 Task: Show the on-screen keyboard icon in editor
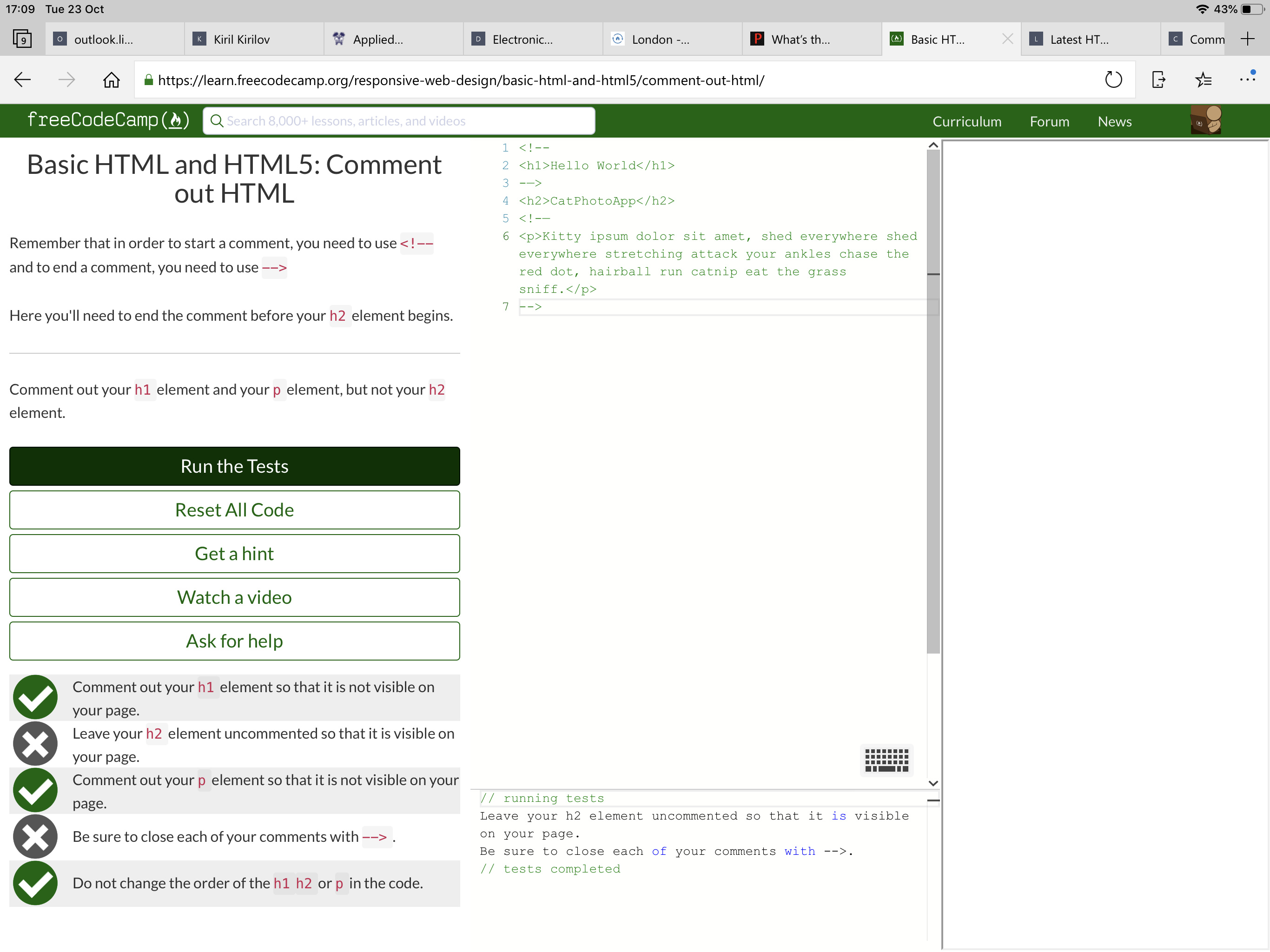click(886, 760)
